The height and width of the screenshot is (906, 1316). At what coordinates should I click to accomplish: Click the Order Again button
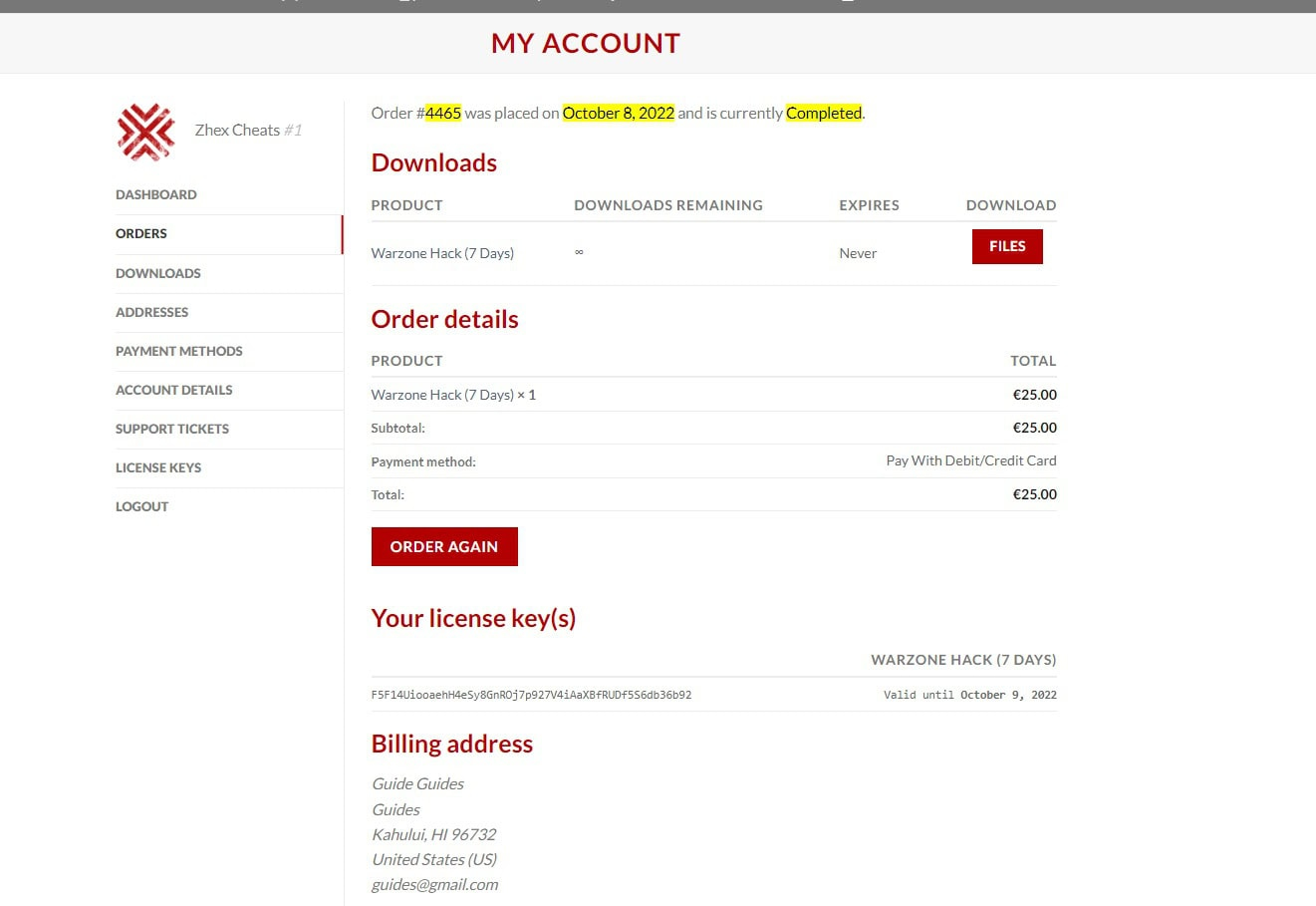click(443, 546)
